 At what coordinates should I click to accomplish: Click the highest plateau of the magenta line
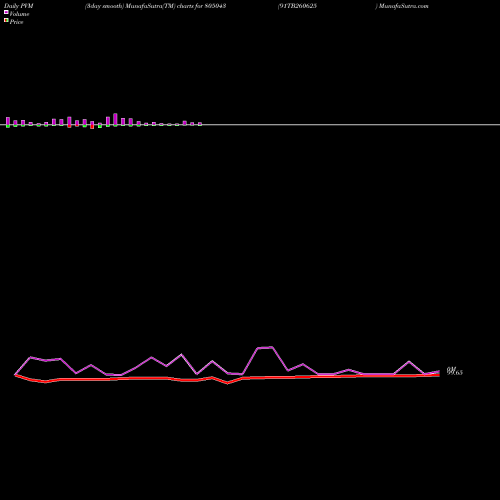pyautogui.click(x=265, y=348)
